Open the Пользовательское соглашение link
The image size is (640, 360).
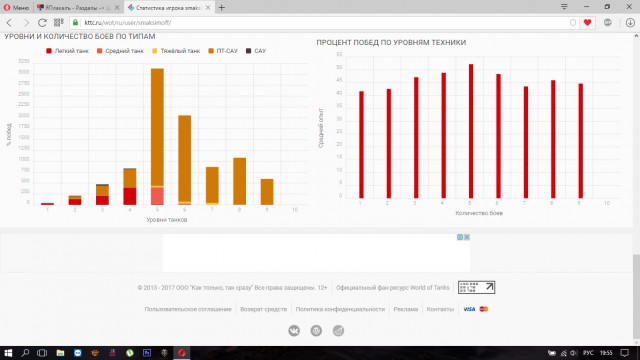point(188,309)
